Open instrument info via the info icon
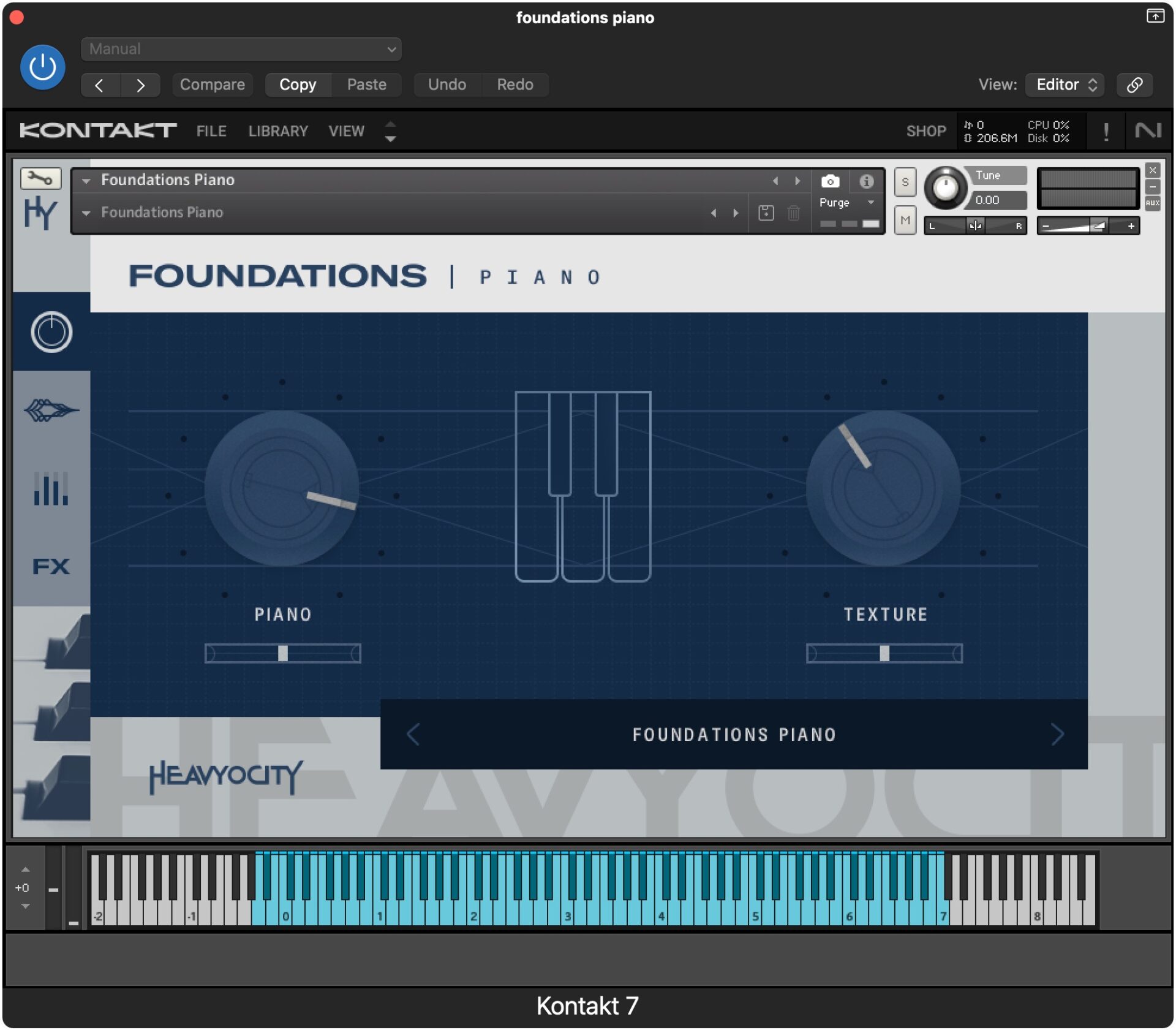Image resolution: width=1176 pixels, height=1030 pixels. 866,181
